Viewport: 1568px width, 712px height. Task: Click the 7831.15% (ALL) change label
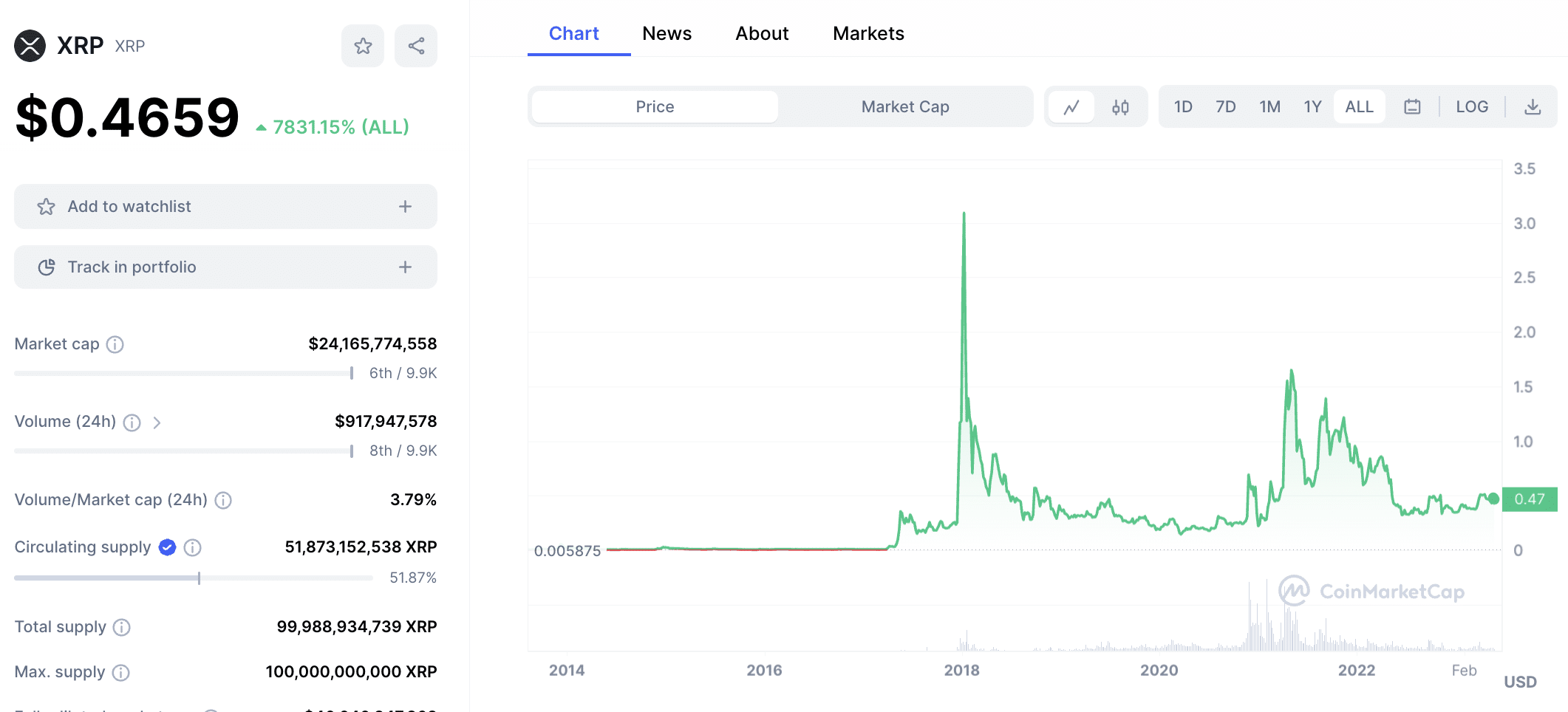[x=333, y=127]
